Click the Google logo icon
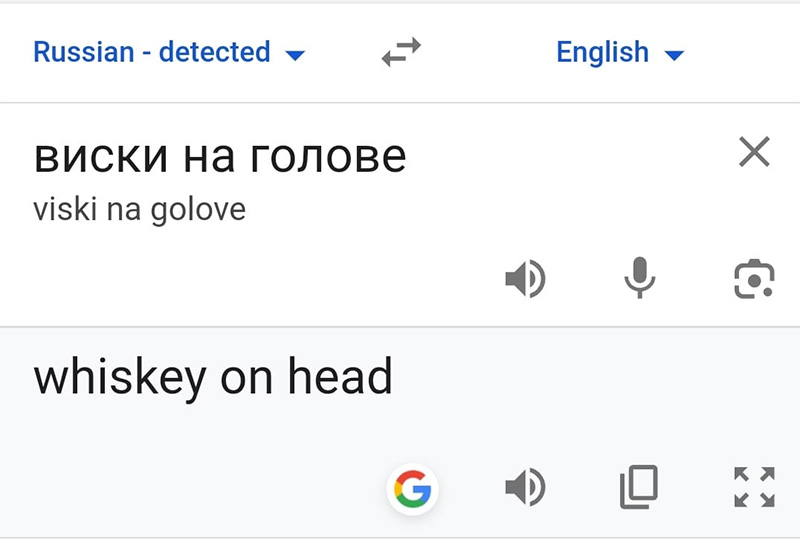 (412, 488)
